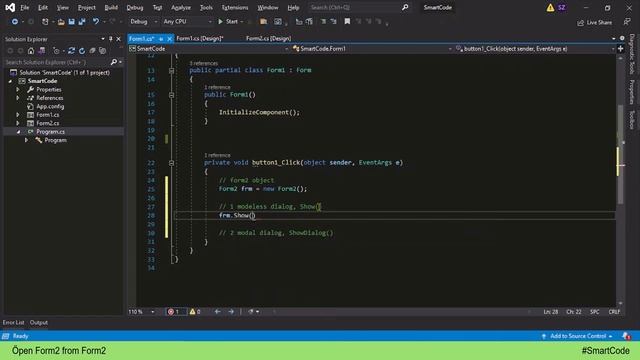Click the status bar notifications bell icon
Screen dimensions: 640x360
pos(626,336)
